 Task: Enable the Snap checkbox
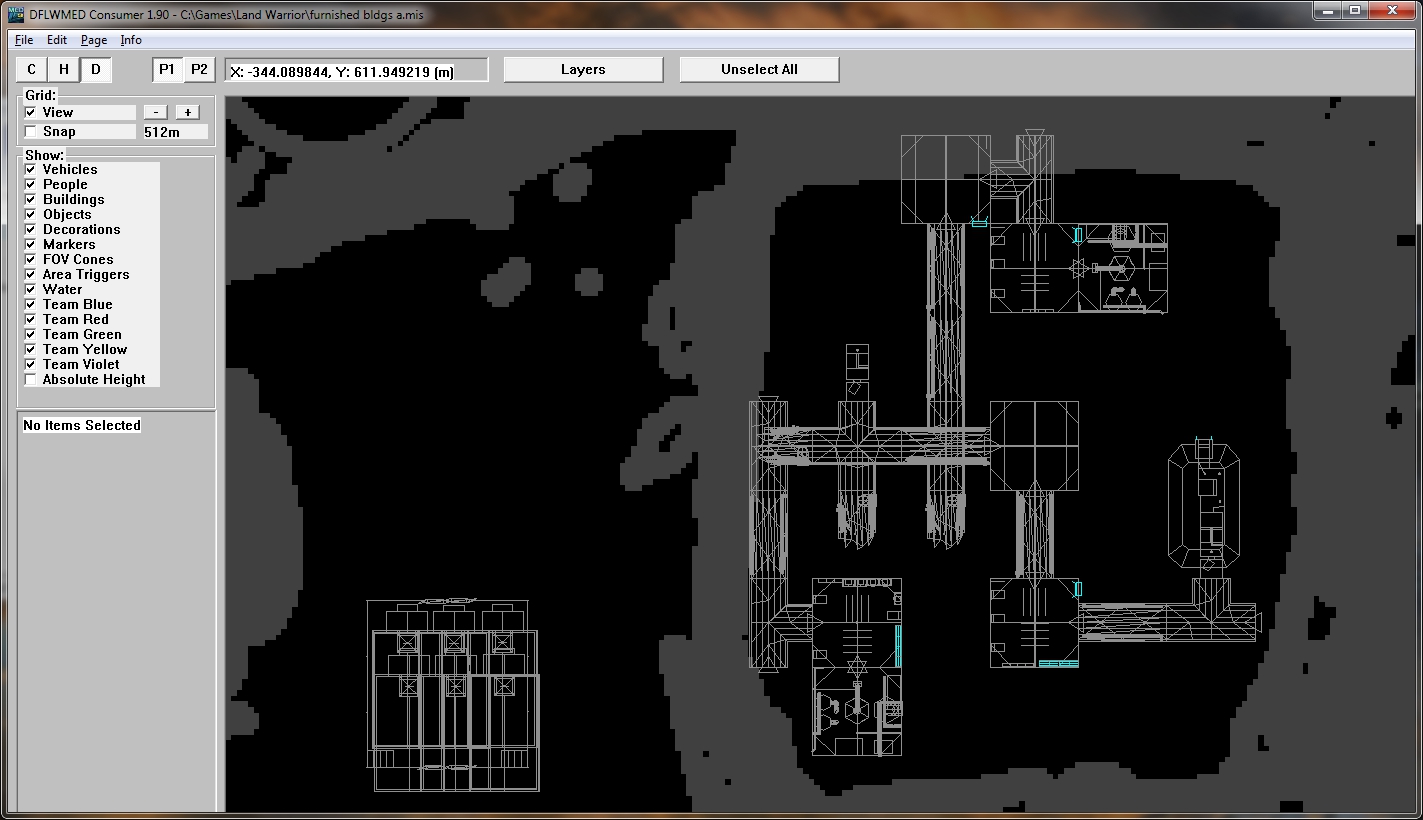pyautogui.click(x=31, y=132)
